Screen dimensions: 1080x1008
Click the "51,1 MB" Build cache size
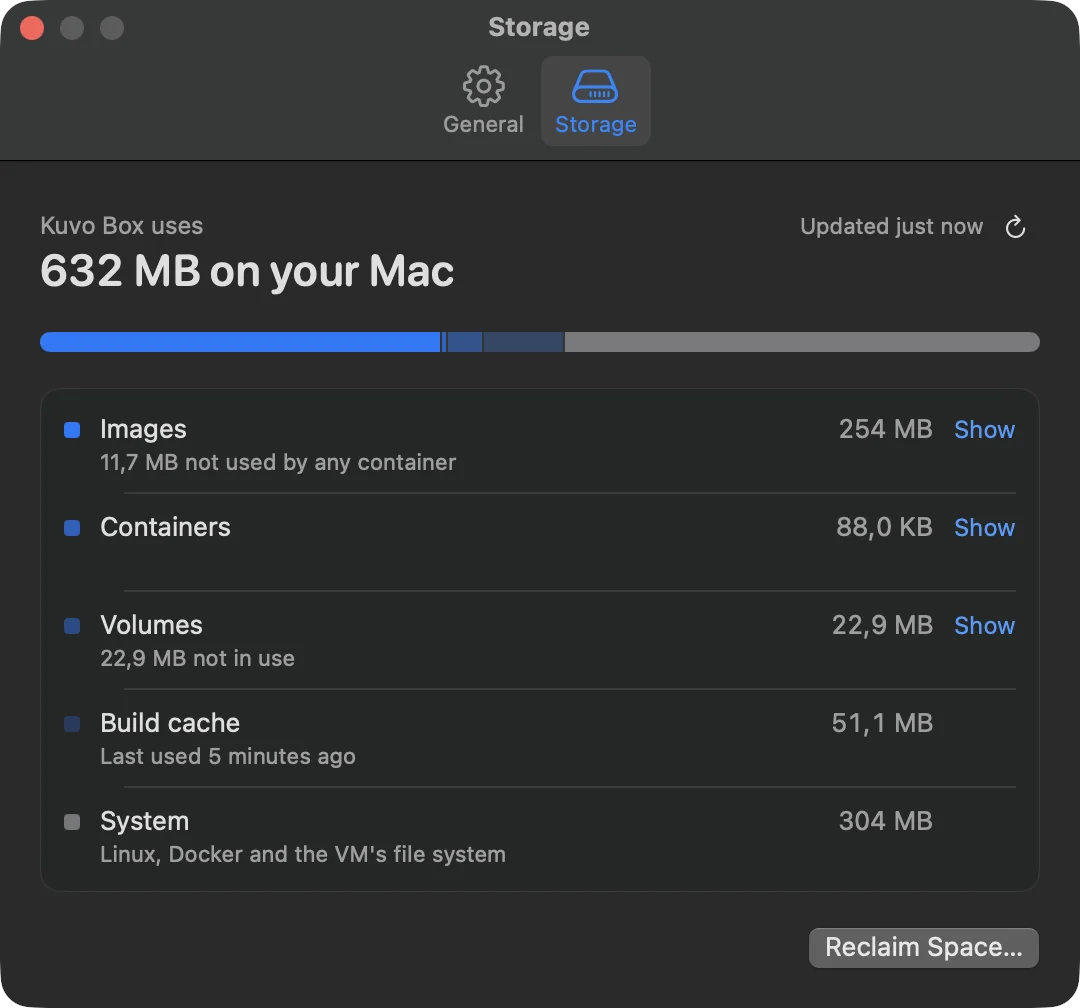coord(882,723)
